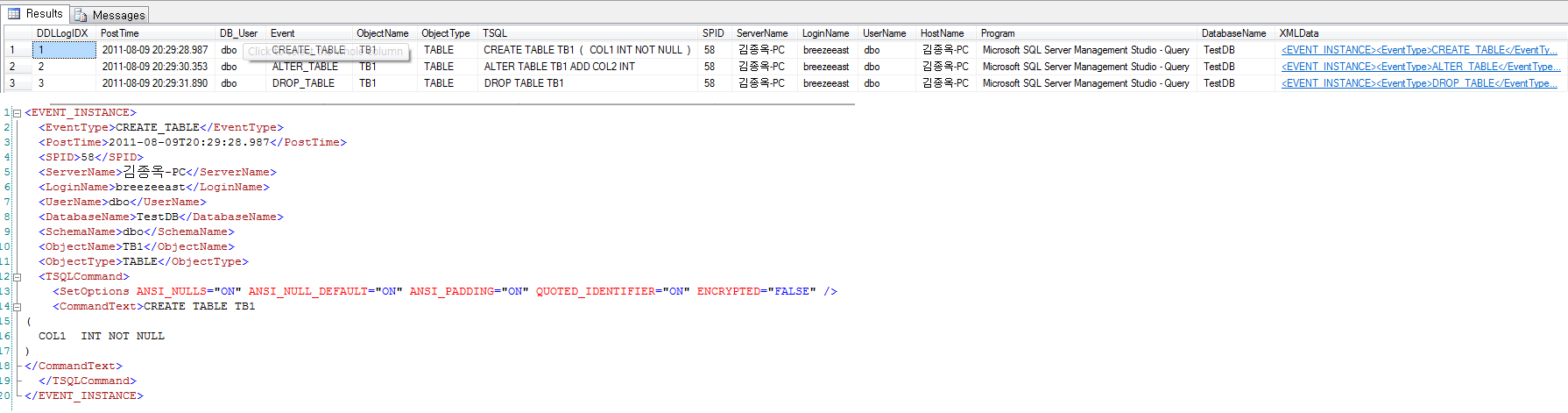The width and height of the screenshot is (1568, 413).
Task: Select ObjectName TB1 in the ALTER_TABLE row
Action: tap(385, 67)
